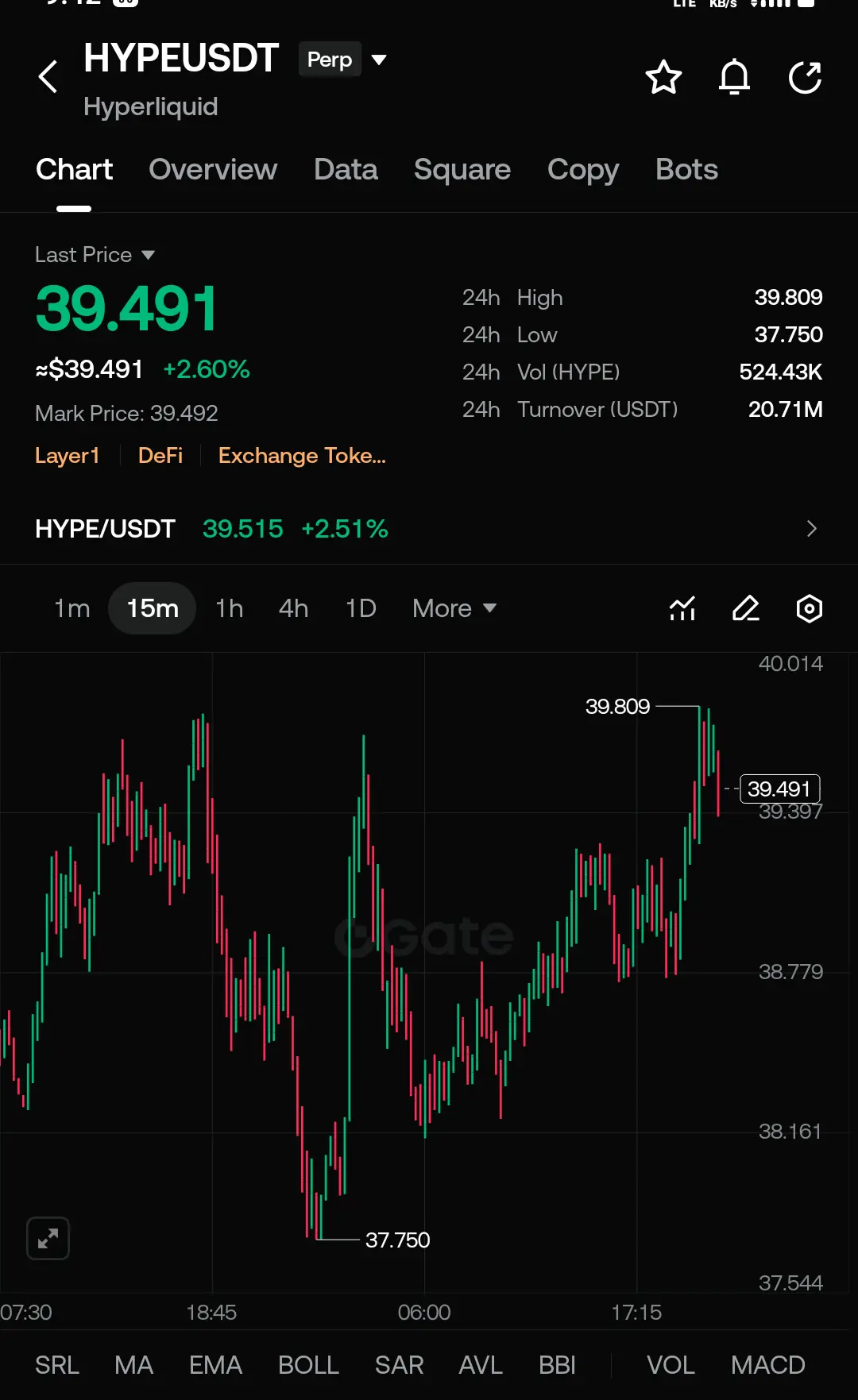Tap the 24h Vol value 524.43K
Image resolution: width=858 pixels, height=1400 pixels.
pyautogui.click(x=781, y=372)
